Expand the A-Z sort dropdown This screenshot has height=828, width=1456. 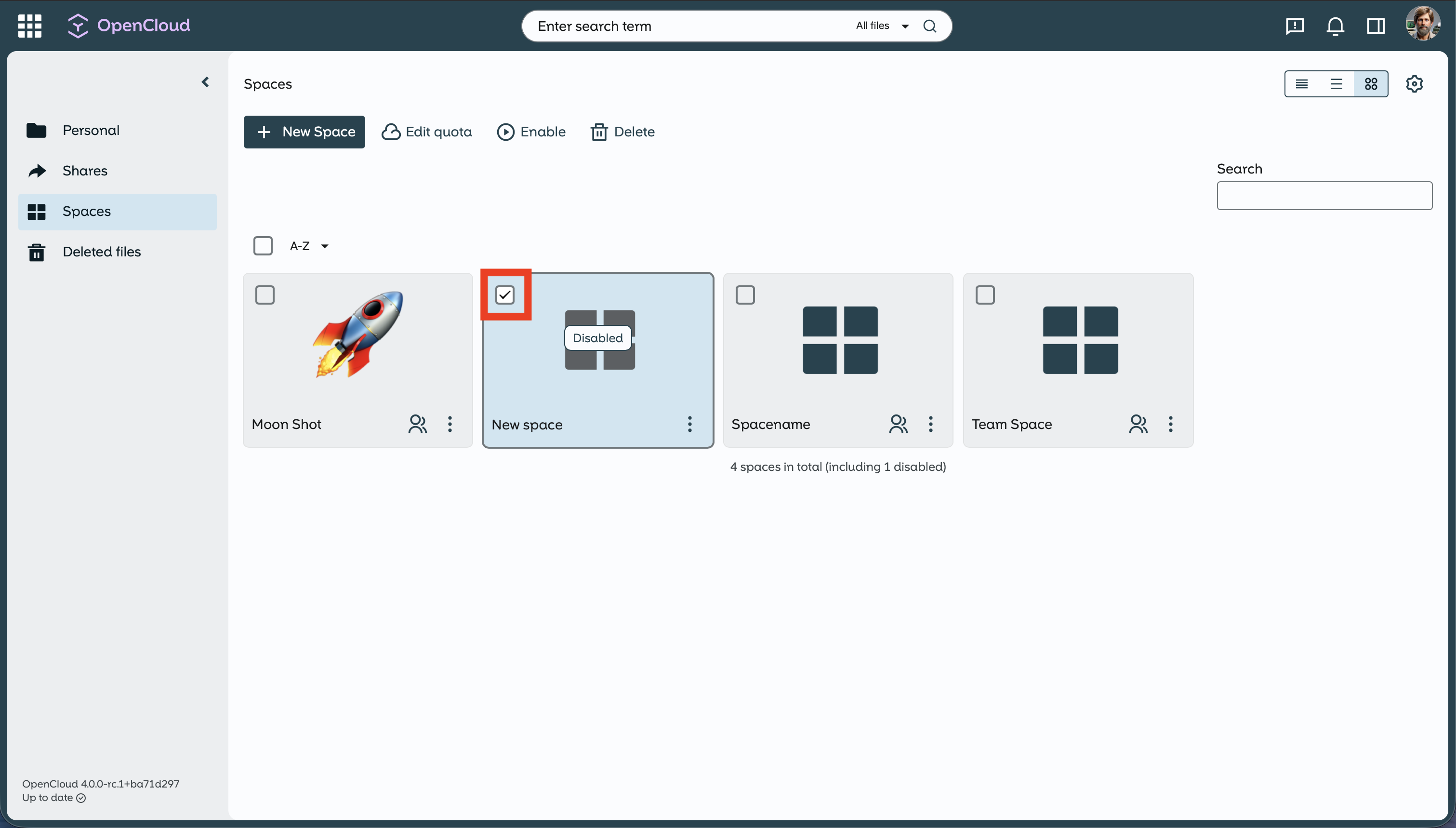309,246
